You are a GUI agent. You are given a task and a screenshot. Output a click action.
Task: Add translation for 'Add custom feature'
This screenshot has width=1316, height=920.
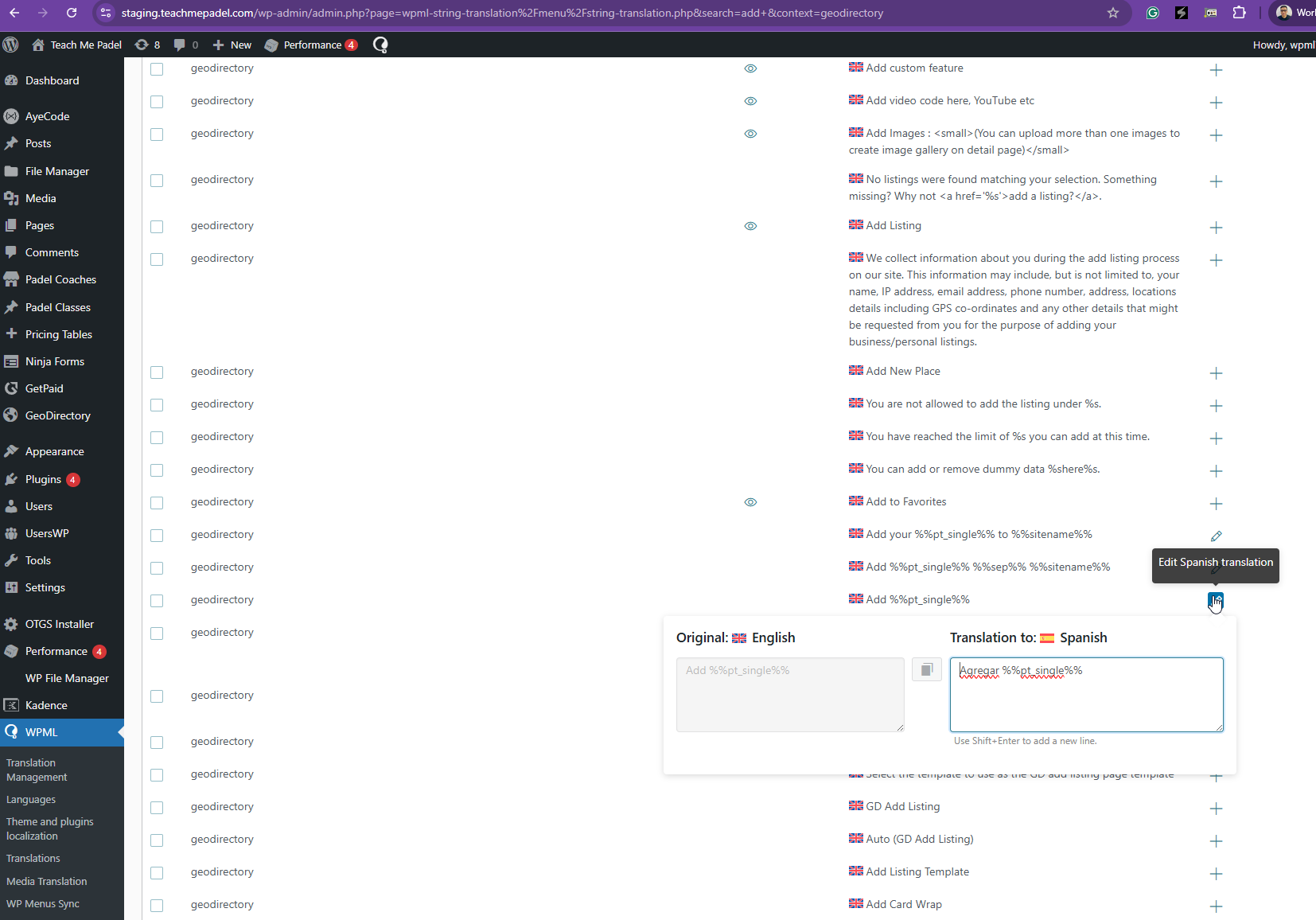tap(1216, 70)
